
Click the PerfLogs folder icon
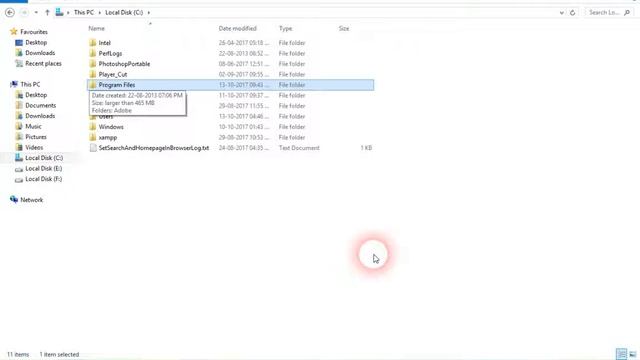pyautogui.click(x=93, y=53)
